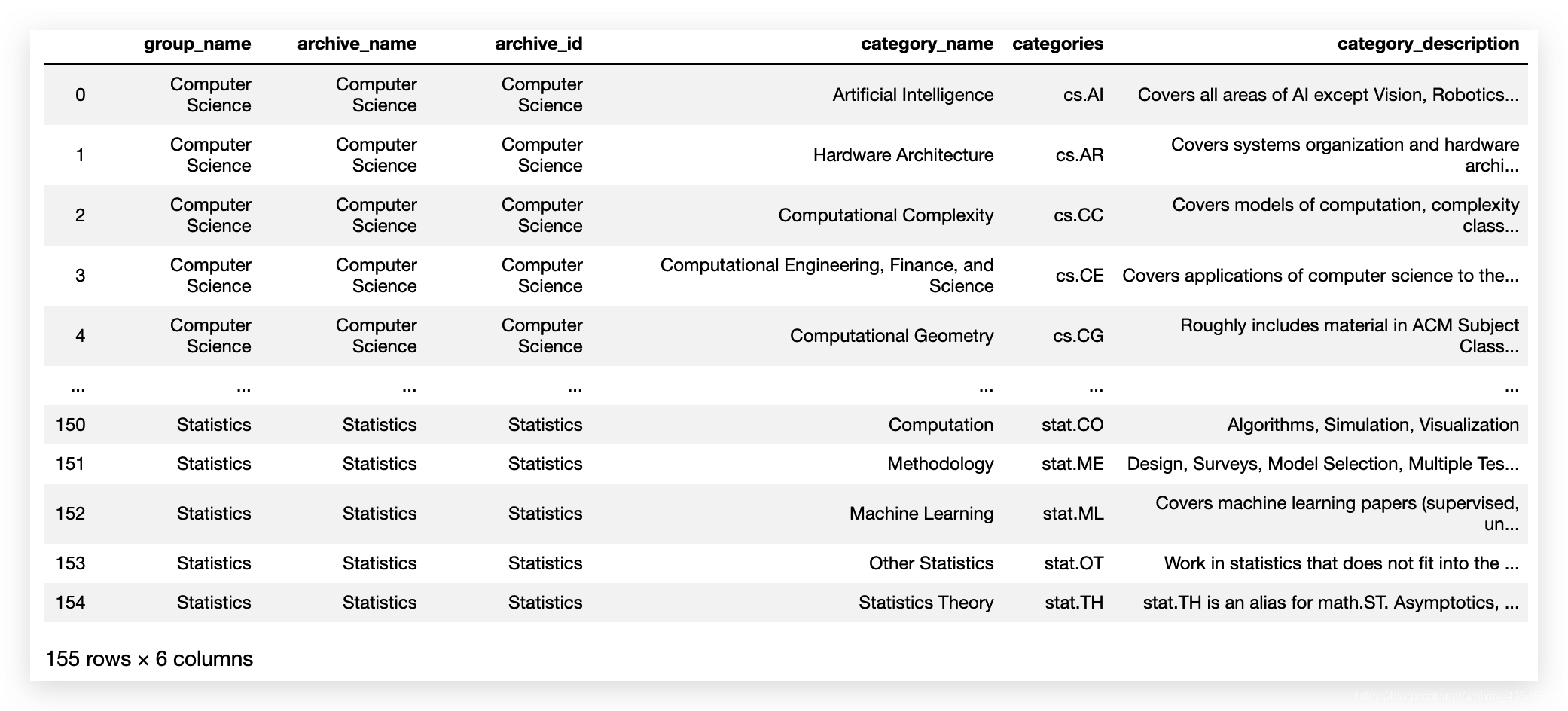Click the stat.OT category code
This screenshot has width=1568, height=711.
(x=1074, y=563)
